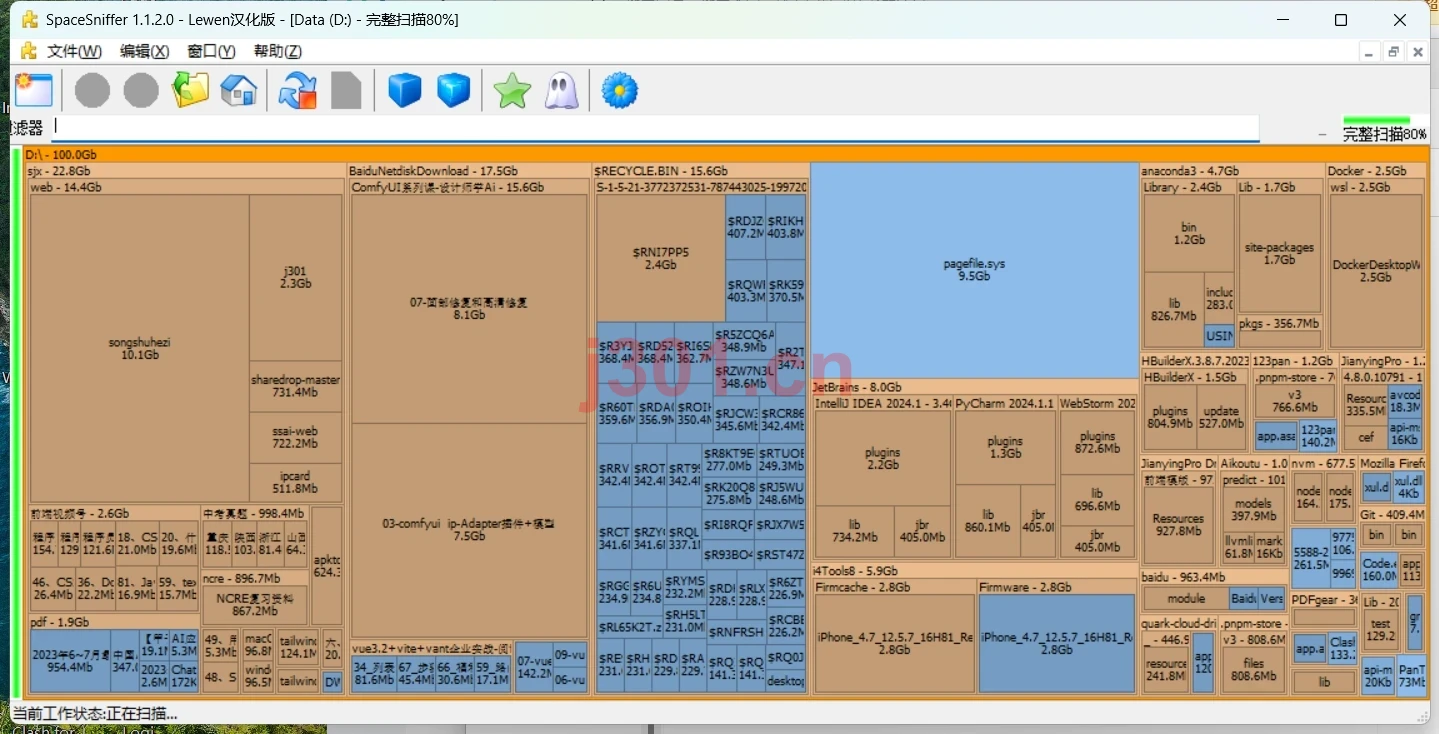Select the lib 826.7Mb block

click(x=1173, y=309)
